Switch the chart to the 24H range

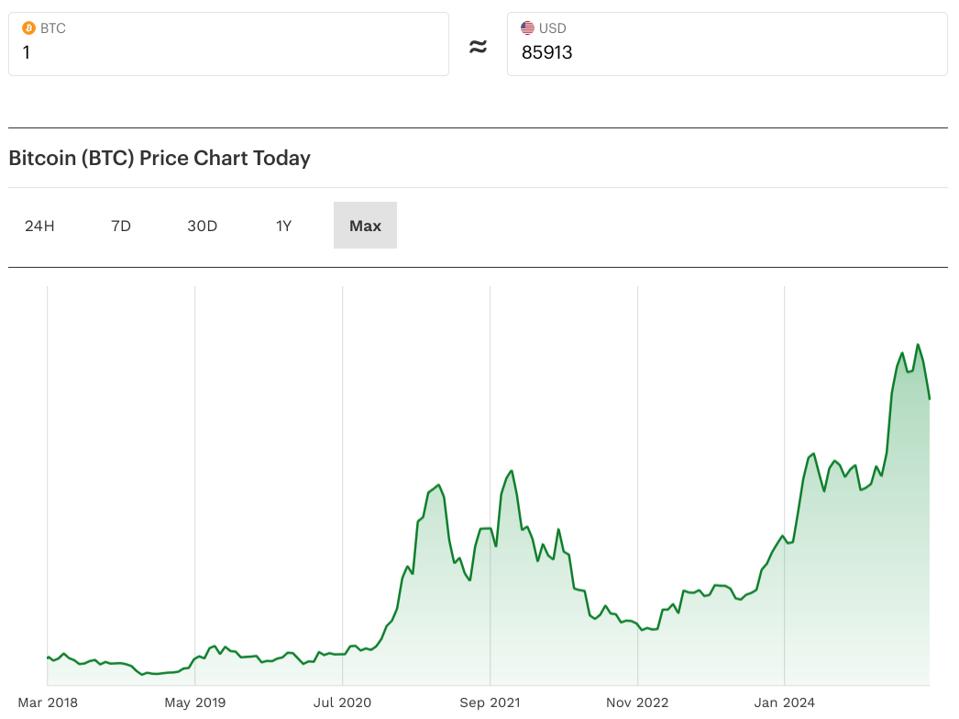pos(40,225)
